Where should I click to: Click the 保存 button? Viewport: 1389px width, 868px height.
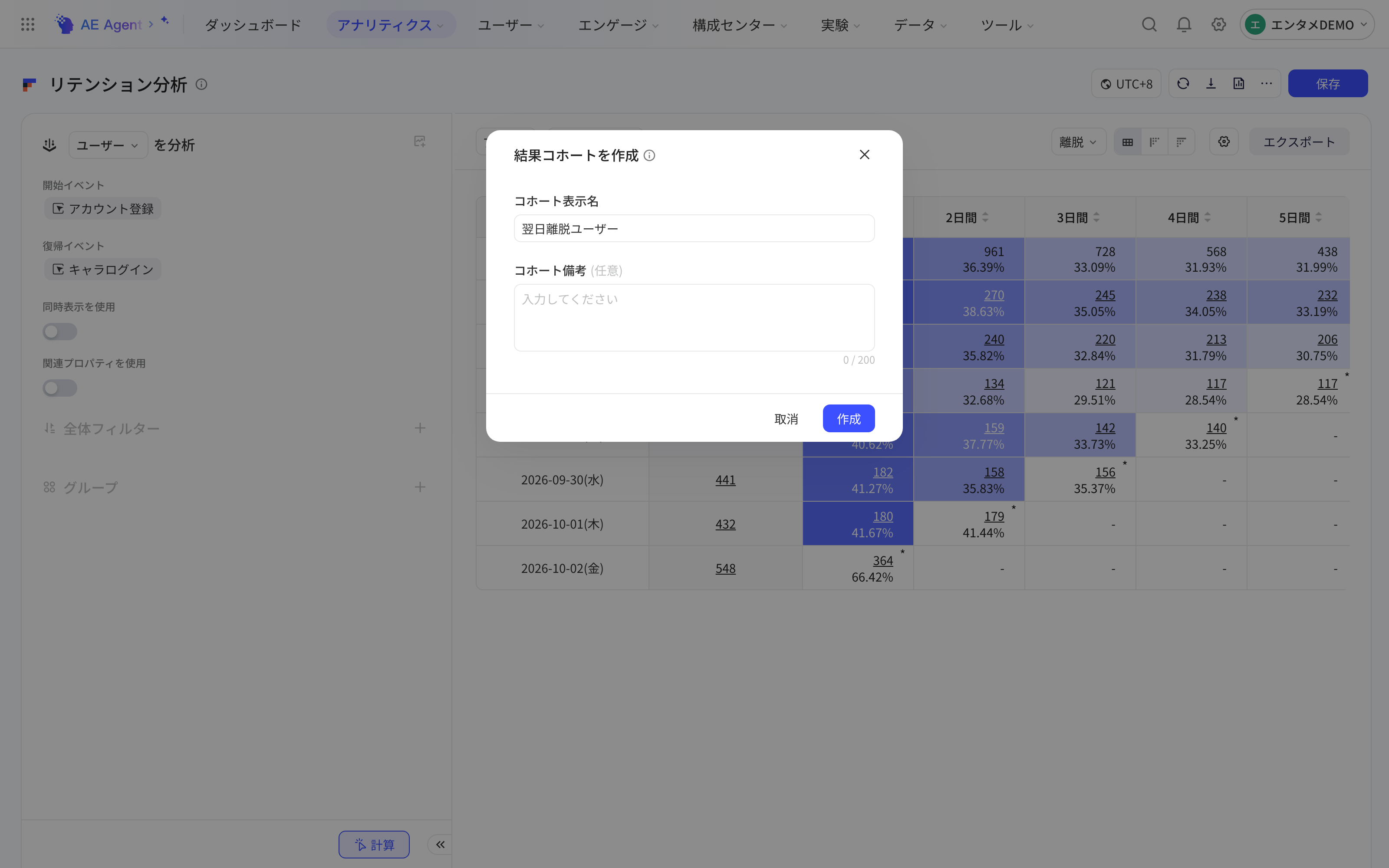point(1328,84)
